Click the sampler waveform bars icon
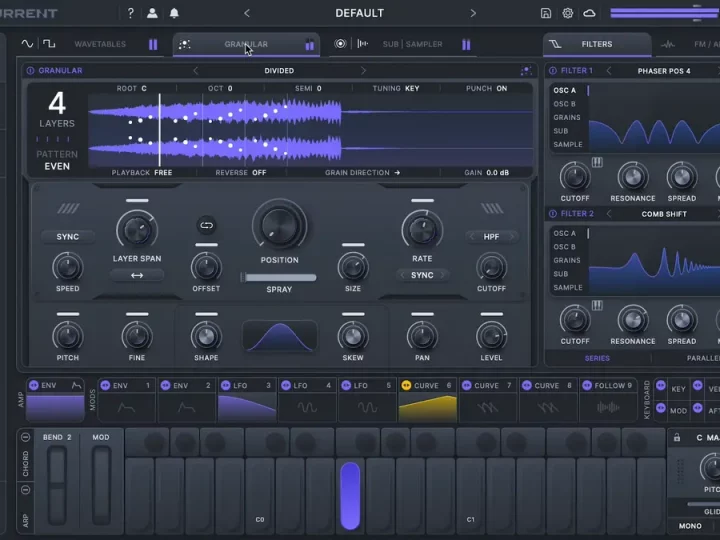 [363, 44]
